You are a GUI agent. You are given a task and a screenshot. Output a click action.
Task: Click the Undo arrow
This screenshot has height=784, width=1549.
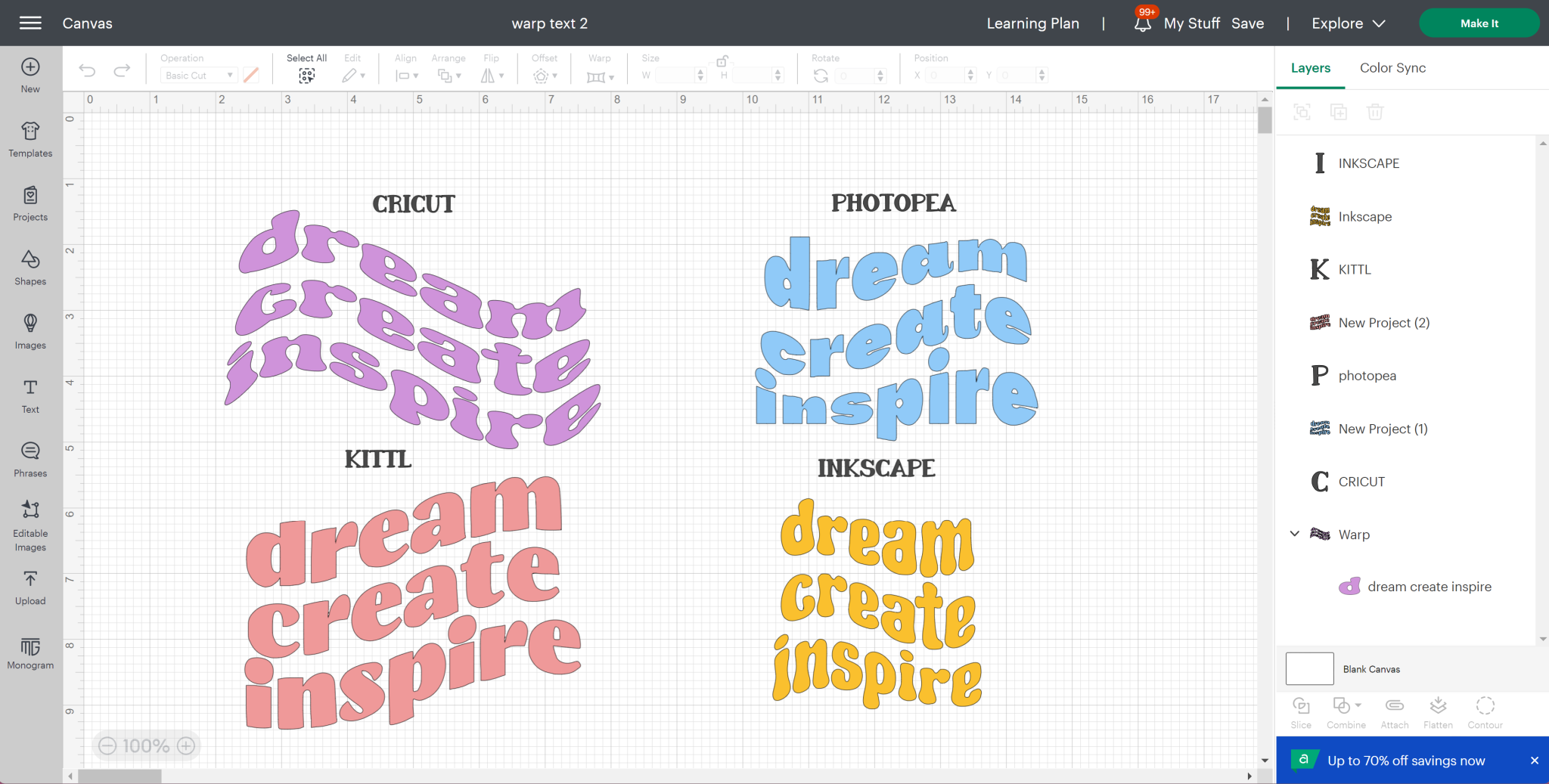(87, 71)
